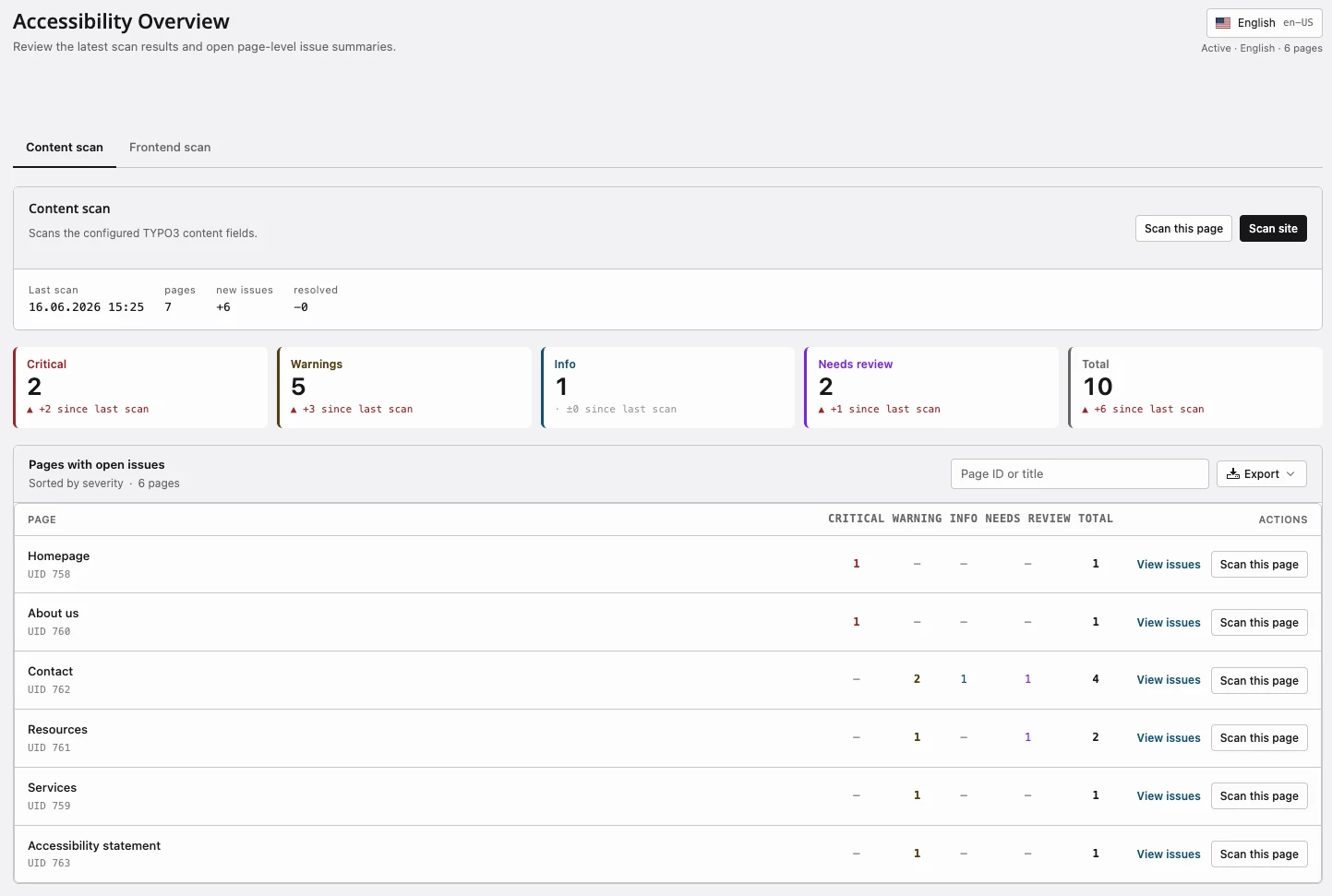Screen dimensions: 1332x896
Task: Scan this page for Accessibility statement row
Action: point(1259,854)
